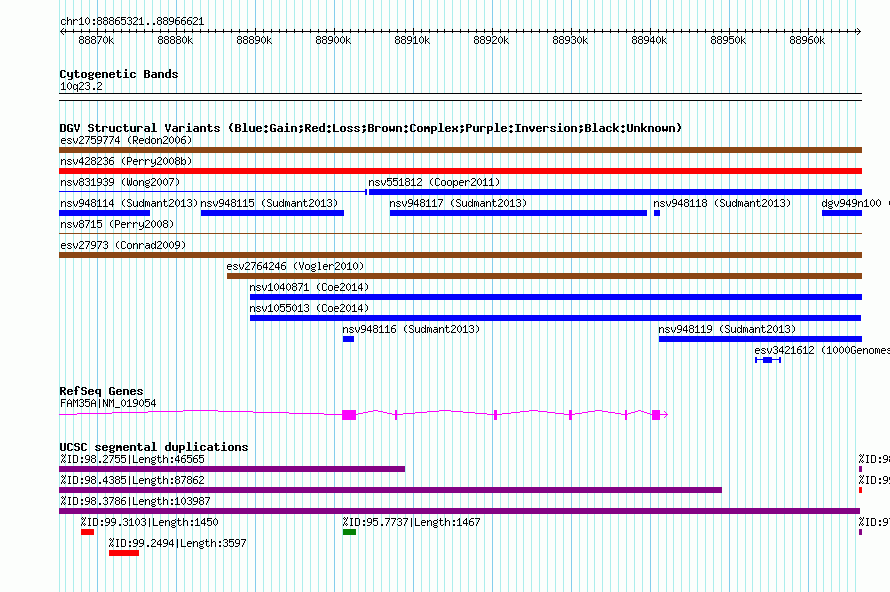Click the 88930k ruler tick label
The height and width of the screenshot is (592, 890).
pyautogui.click(x=570, y=40)
